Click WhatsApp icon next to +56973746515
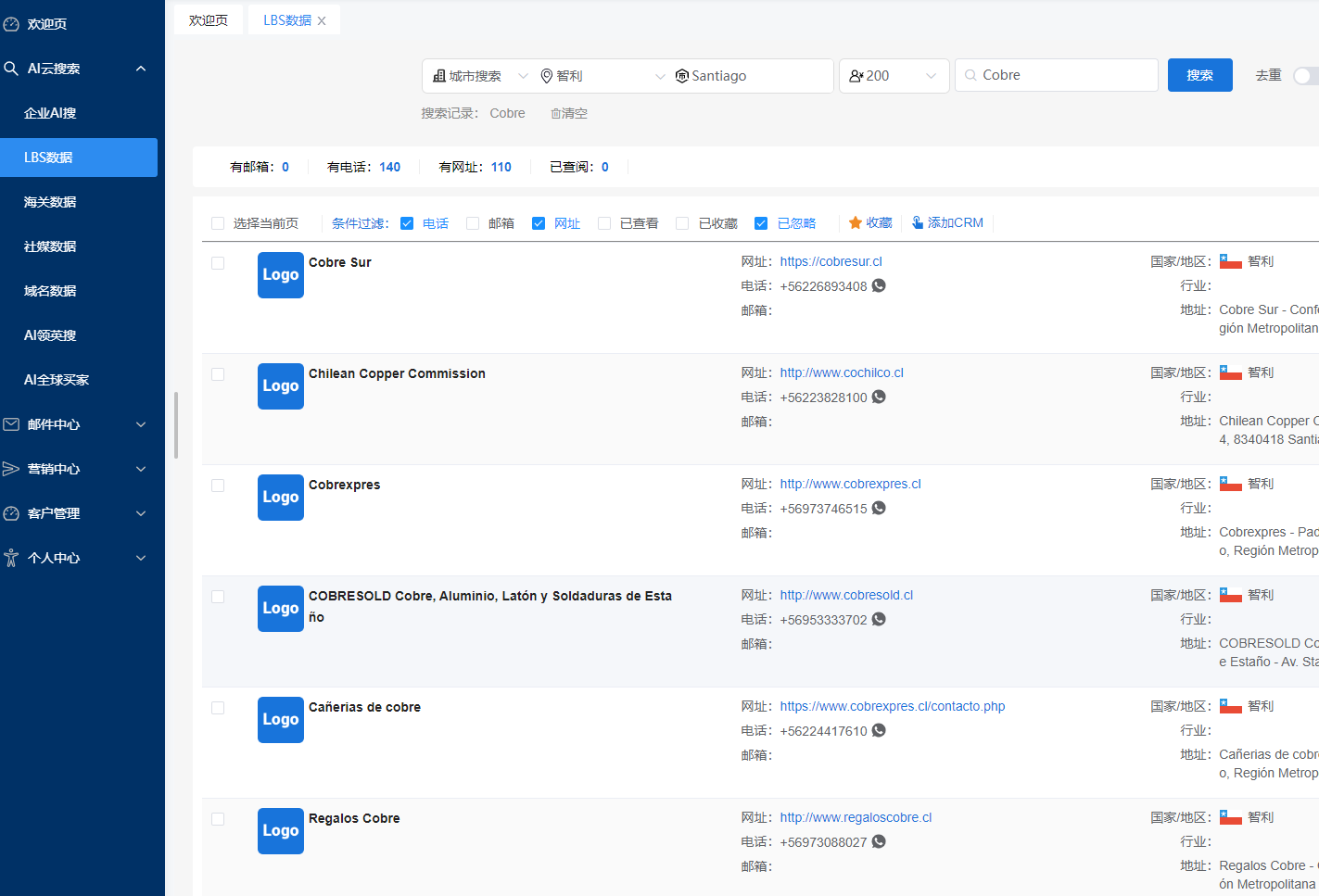The height and width of the screenshot is (896, 1319). tap(879, 508)
